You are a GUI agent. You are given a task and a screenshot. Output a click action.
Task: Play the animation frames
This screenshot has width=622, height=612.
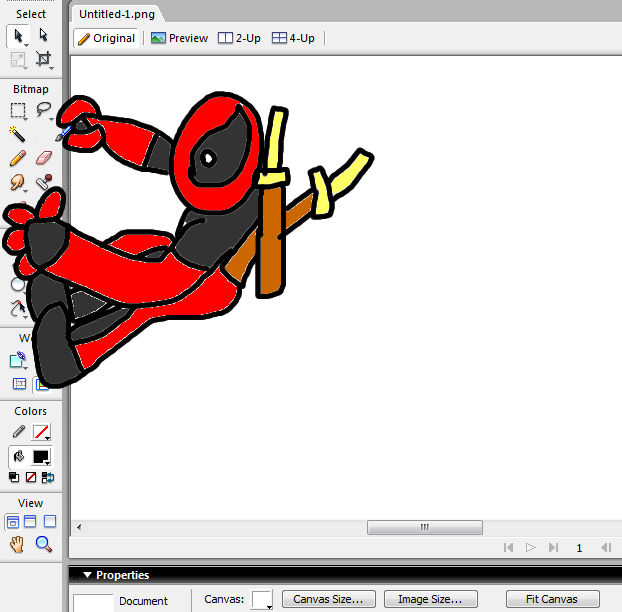(x=530, y=548)
